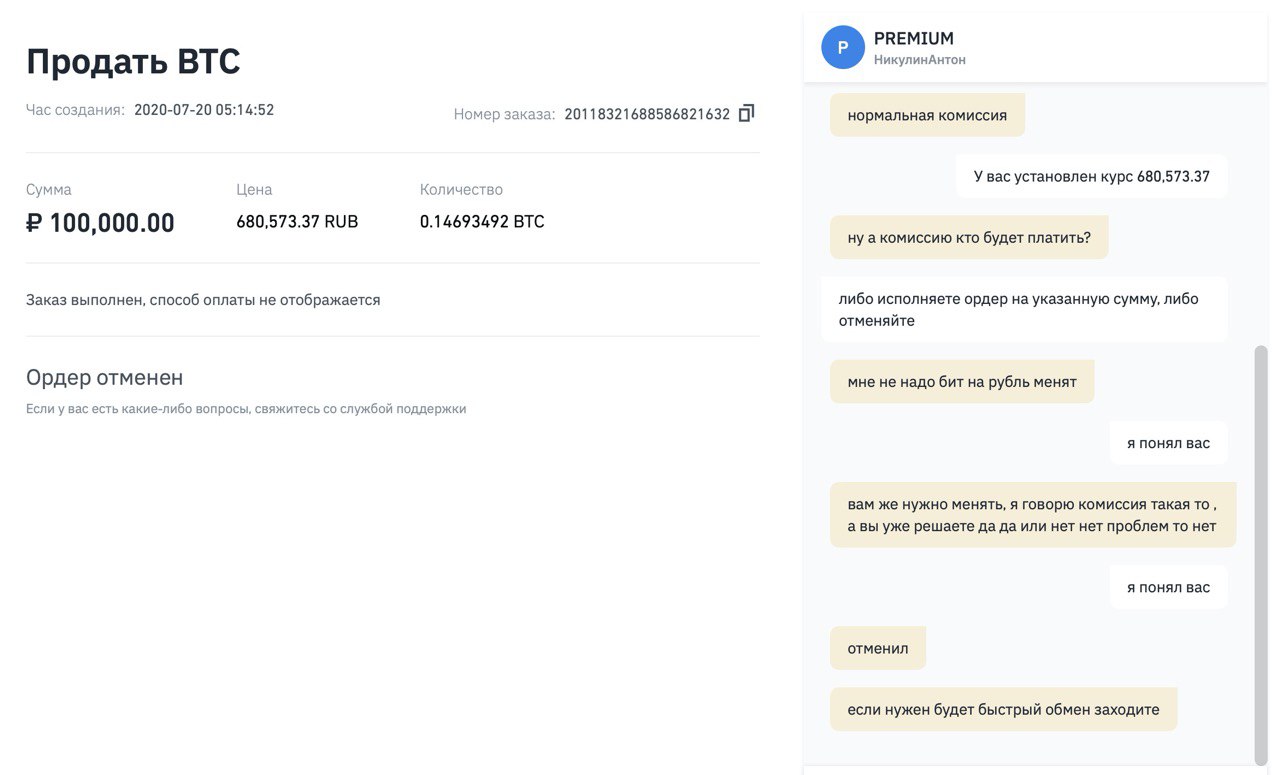This screenshot has width=1280, height=775.
Task: Click the 'нормальная комиссия' chat message
Action: click(x=927, y=115)
